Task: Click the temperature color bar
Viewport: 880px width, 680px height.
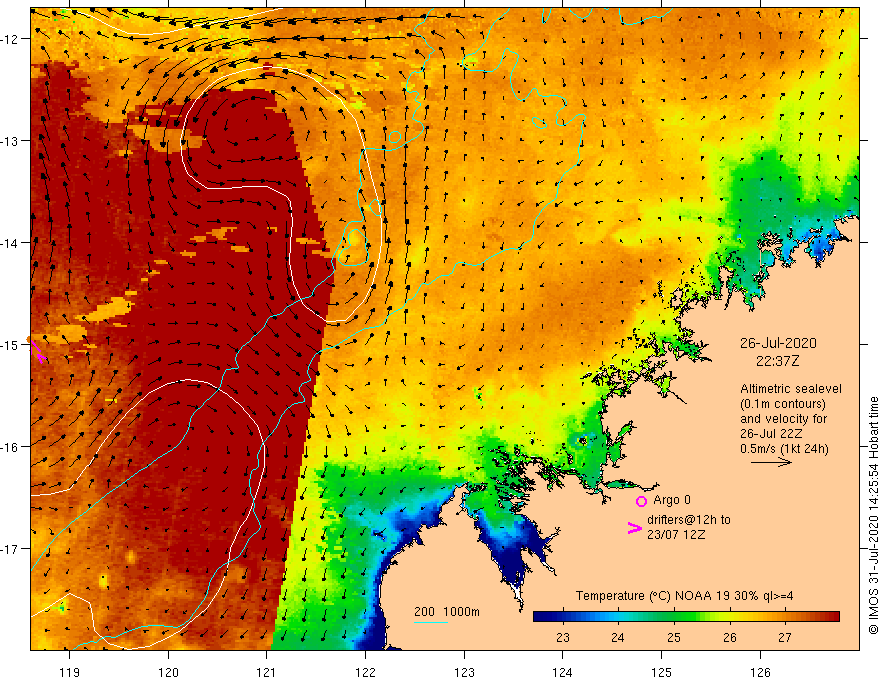Action: (686, 617)
